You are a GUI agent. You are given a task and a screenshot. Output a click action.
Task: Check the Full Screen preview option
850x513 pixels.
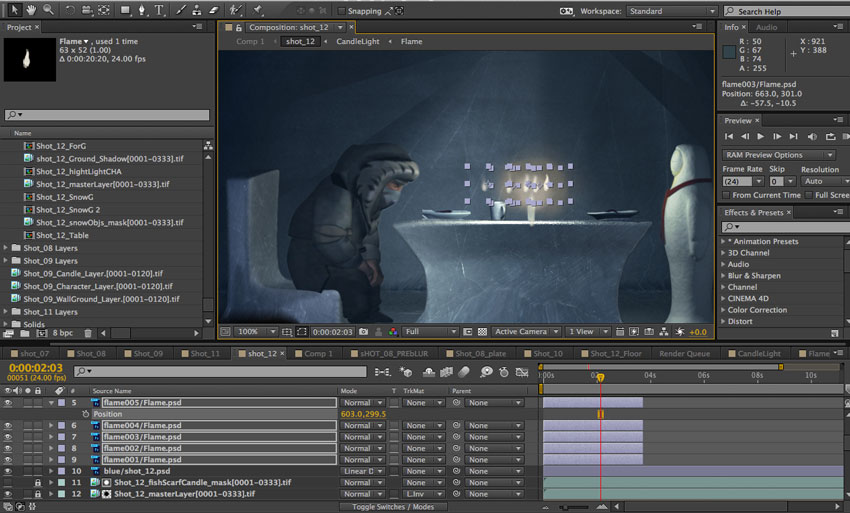pos(809,195)
